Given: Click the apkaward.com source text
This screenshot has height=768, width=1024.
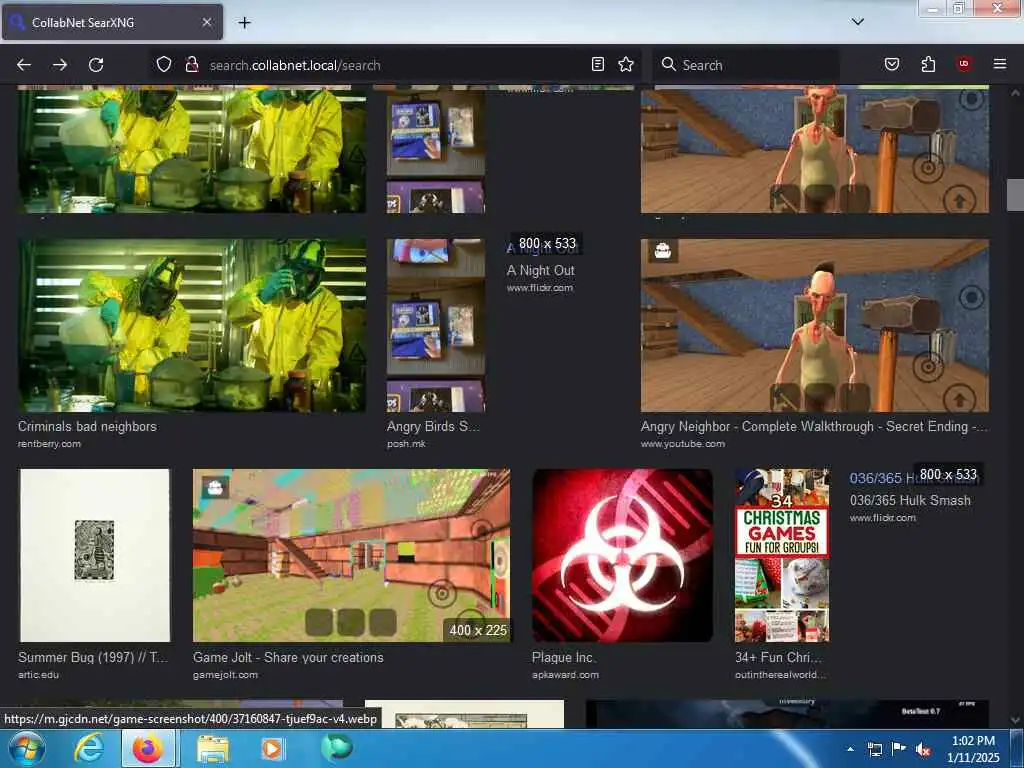Looking at the screenshot, I should tap(566, 675).
